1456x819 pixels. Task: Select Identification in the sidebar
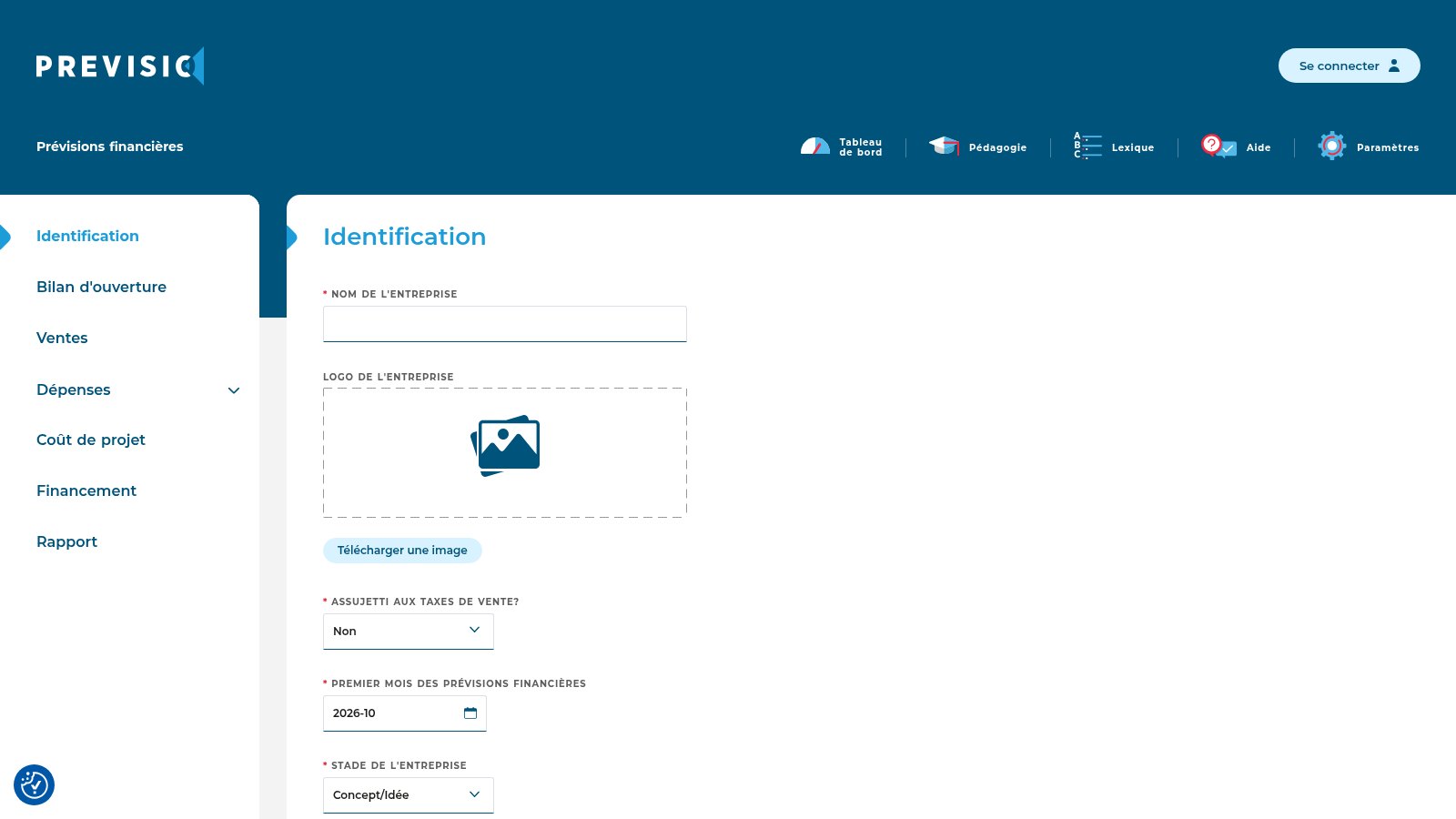click(x=87, y=236)
